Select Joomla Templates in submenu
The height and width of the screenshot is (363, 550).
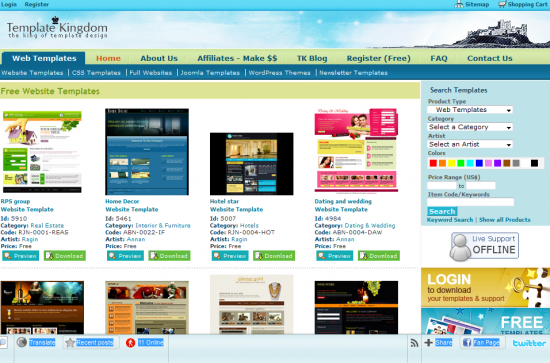(x=210, y=73)
